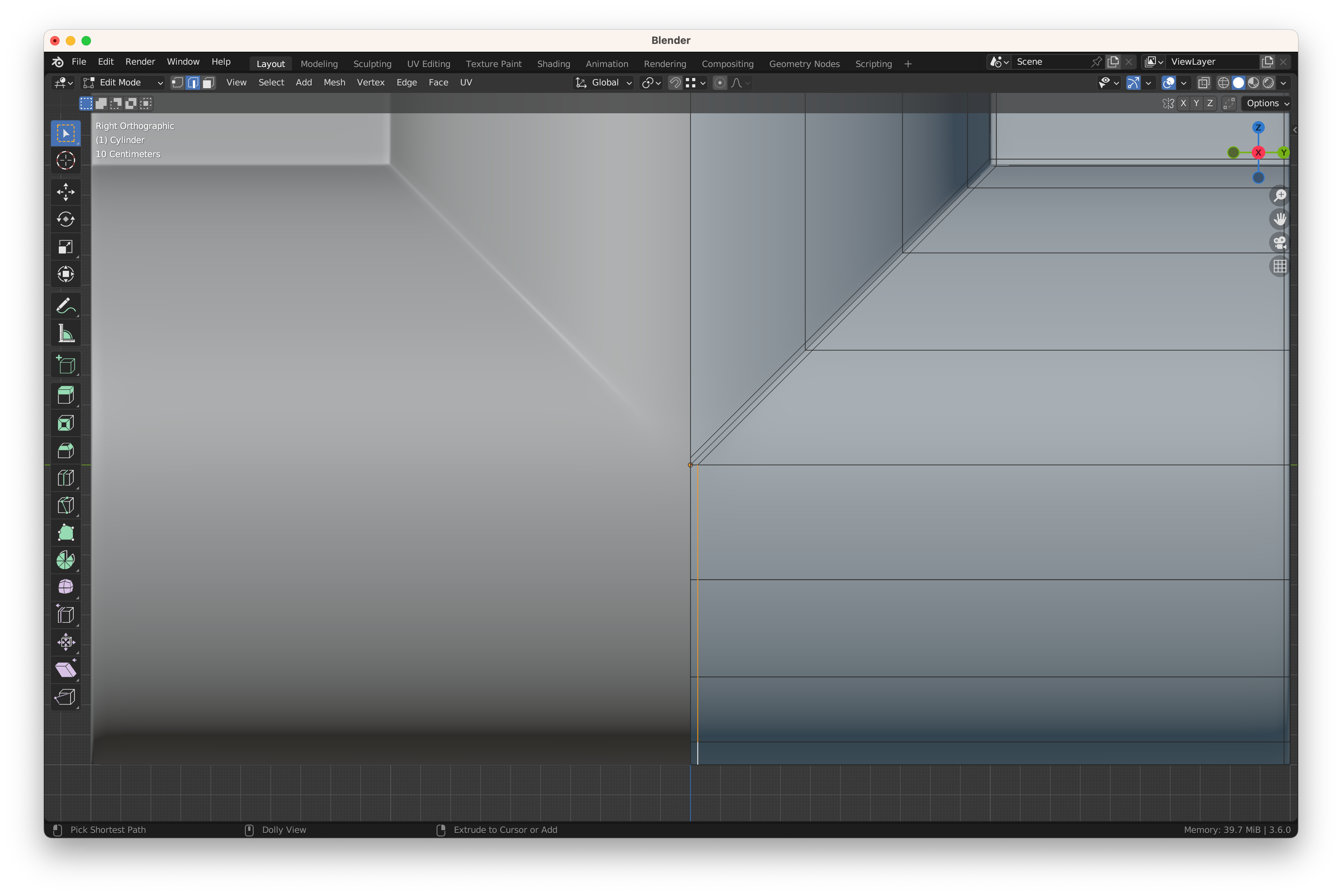Toggle the camera view icon
This screenshot has width=1342, height=896.
[x=1280, y=242]
